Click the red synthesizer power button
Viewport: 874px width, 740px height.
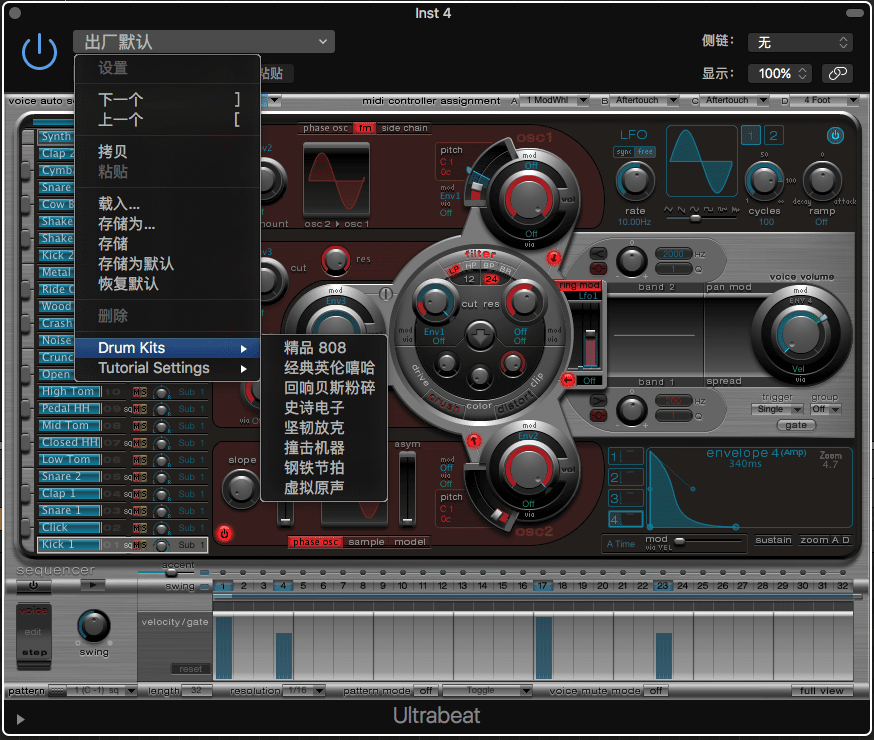[224, 533]
